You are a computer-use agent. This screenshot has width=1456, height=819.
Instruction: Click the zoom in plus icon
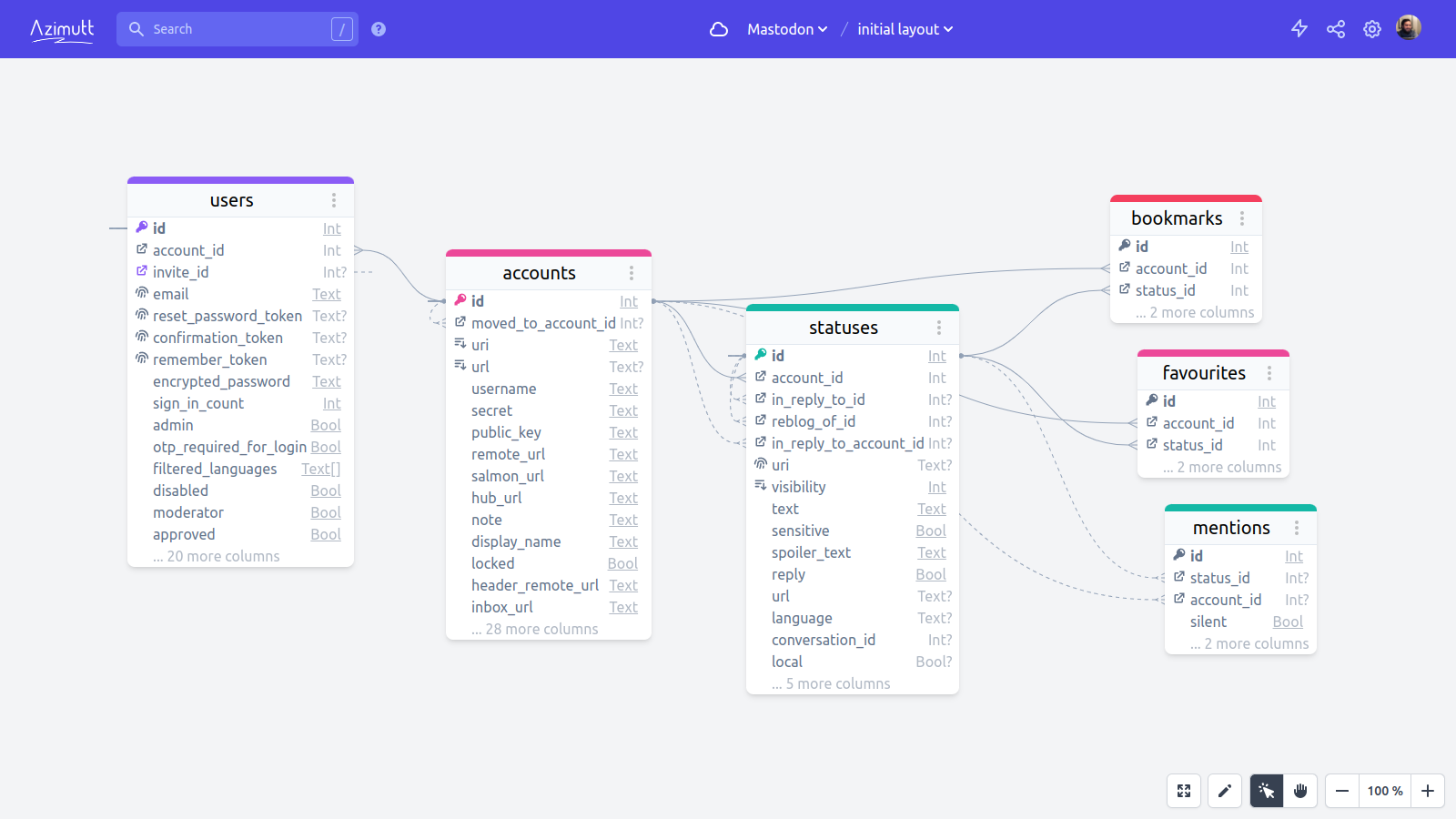tap(1428, 791)
